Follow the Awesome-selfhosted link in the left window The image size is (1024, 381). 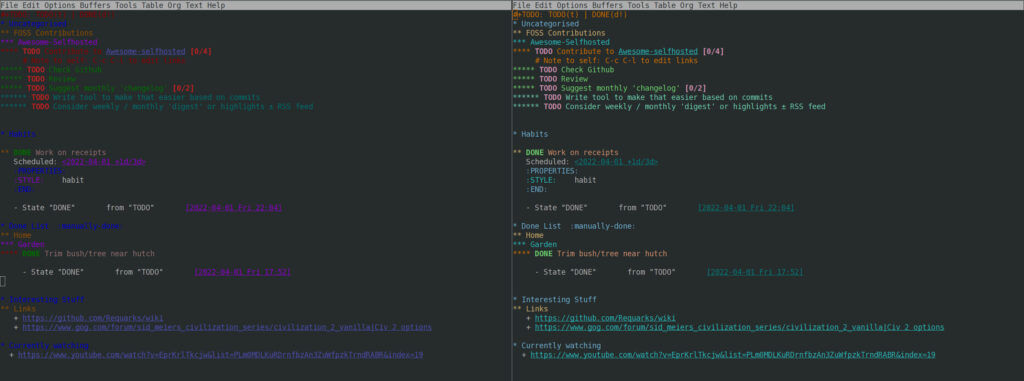click(146, 51)
